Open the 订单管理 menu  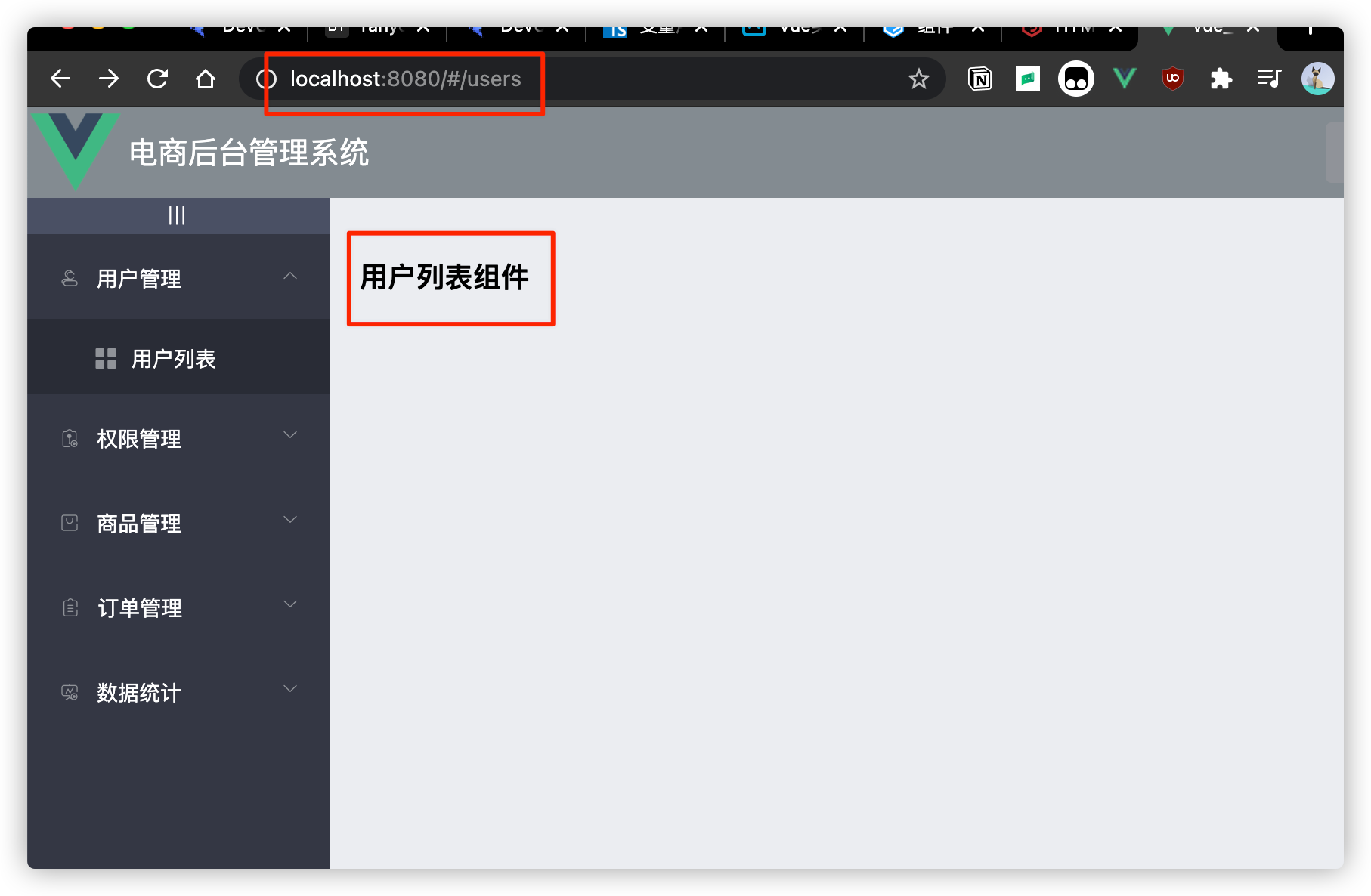point(178,607)
